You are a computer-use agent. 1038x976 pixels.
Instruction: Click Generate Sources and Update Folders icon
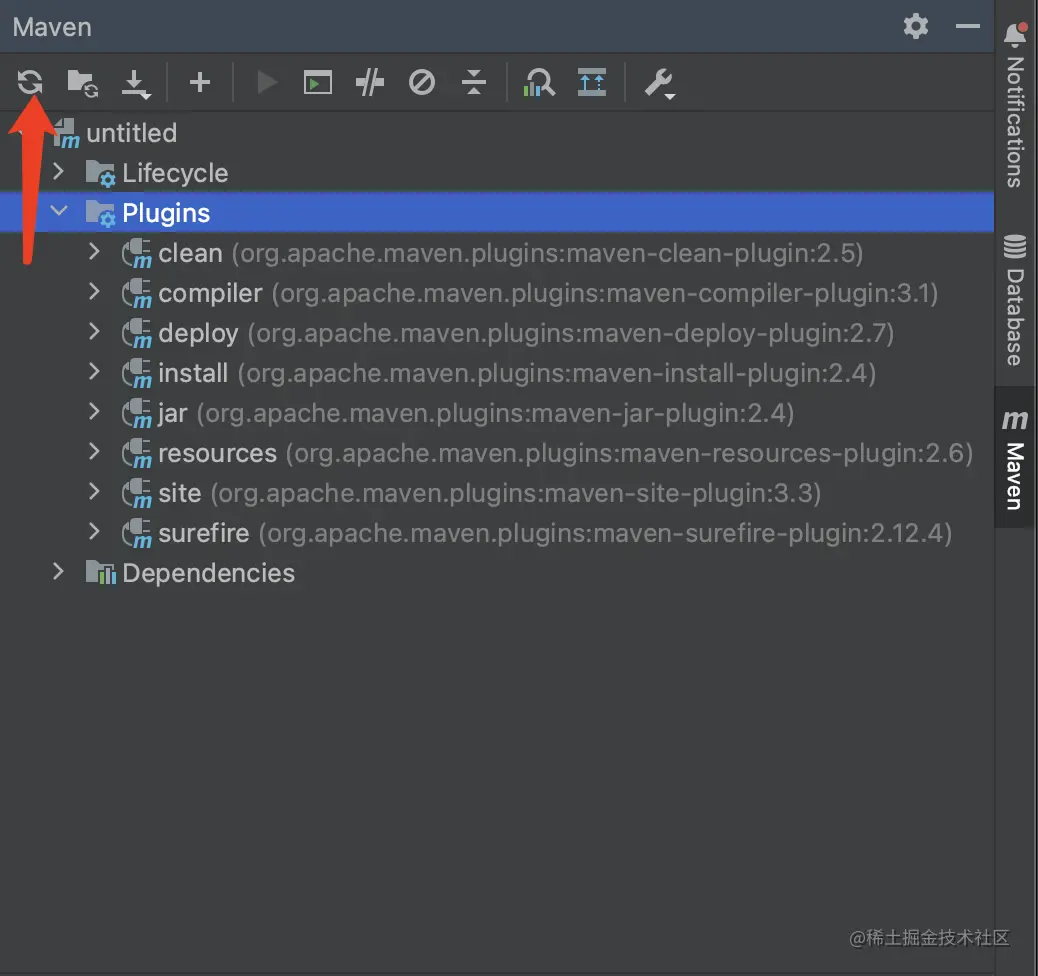click(x=83, y=83)
